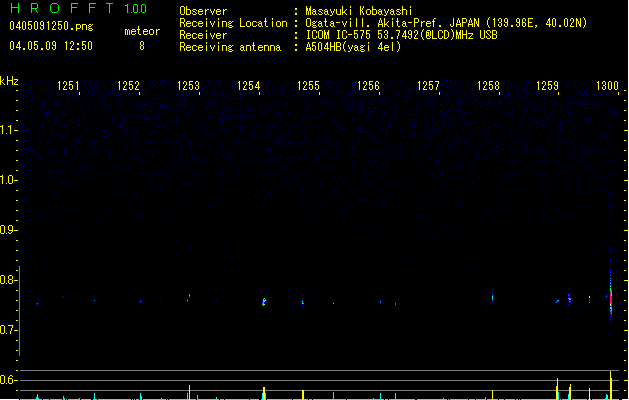Click the version number 1.00
This screenshot has height=400, width=629.
tap(135, 9)
